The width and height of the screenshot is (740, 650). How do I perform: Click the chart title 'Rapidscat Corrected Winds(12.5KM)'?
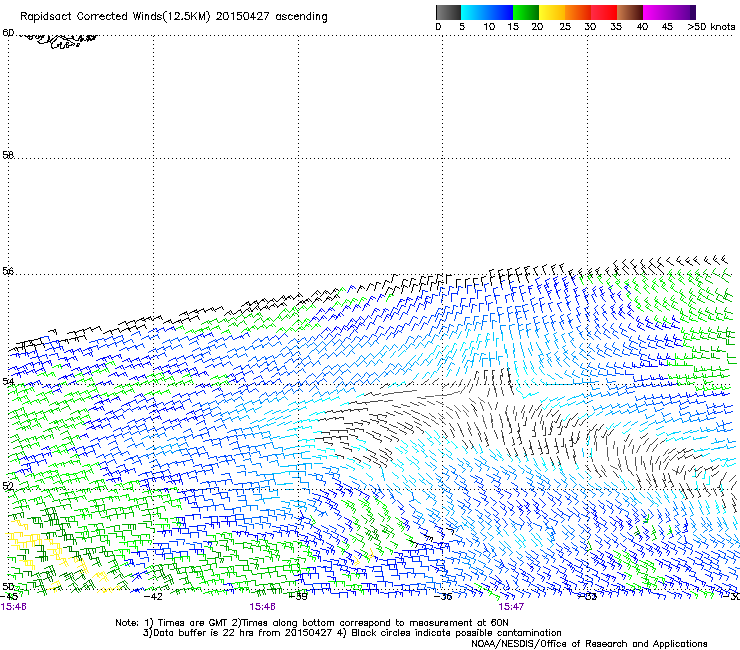(x=115, y=17)
